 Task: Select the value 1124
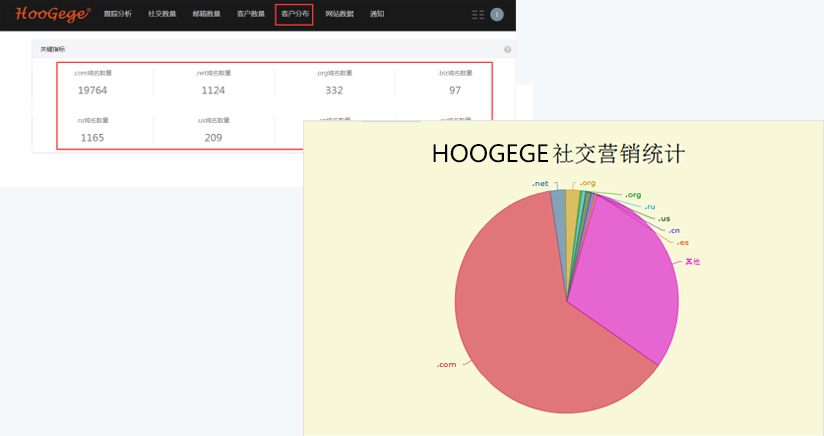click(x=213, y=90)
